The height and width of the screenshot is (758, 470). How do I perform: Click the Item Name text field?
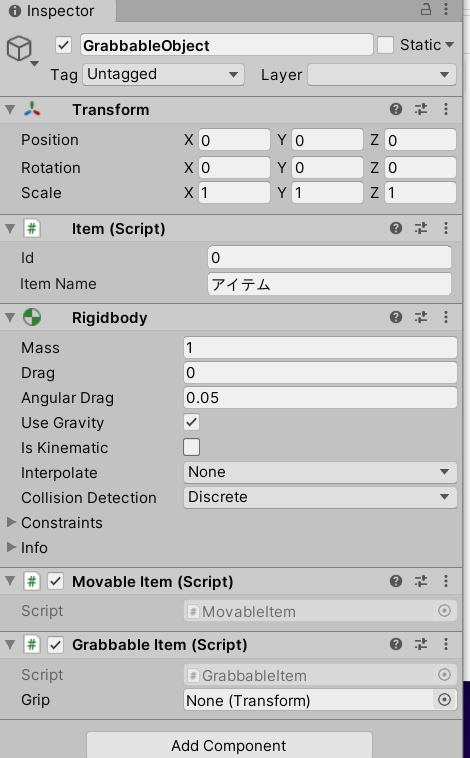pos(329,284)
